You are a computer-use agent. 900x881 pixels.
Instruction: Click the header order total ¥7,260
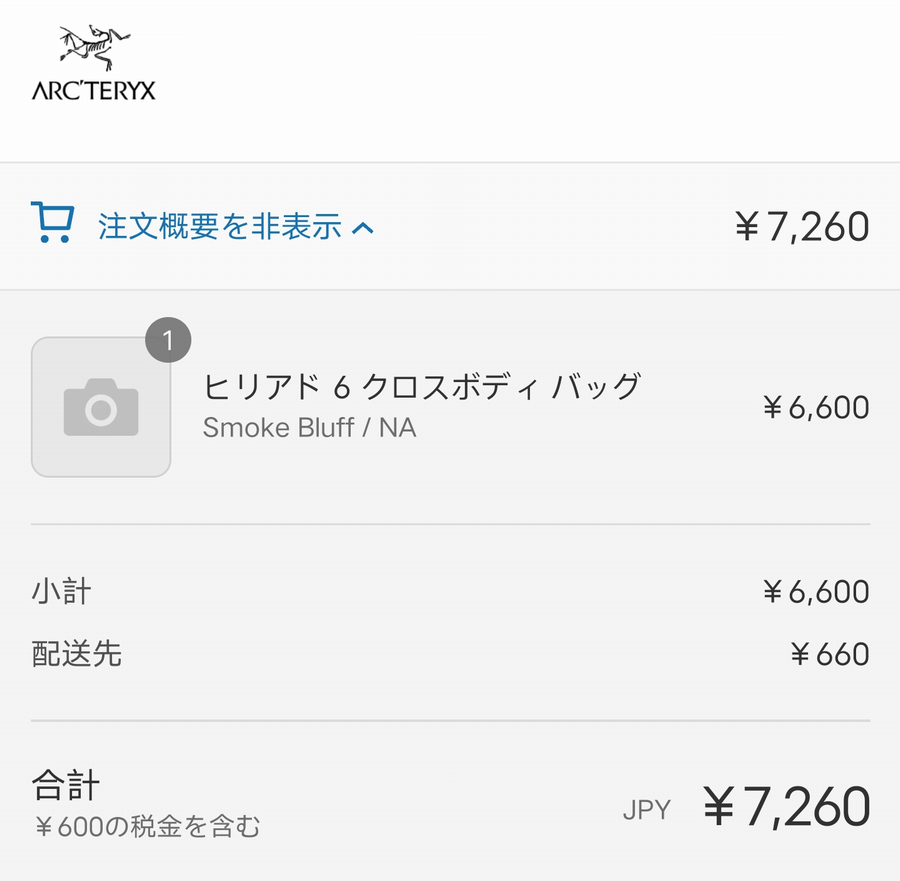[801, 227]
